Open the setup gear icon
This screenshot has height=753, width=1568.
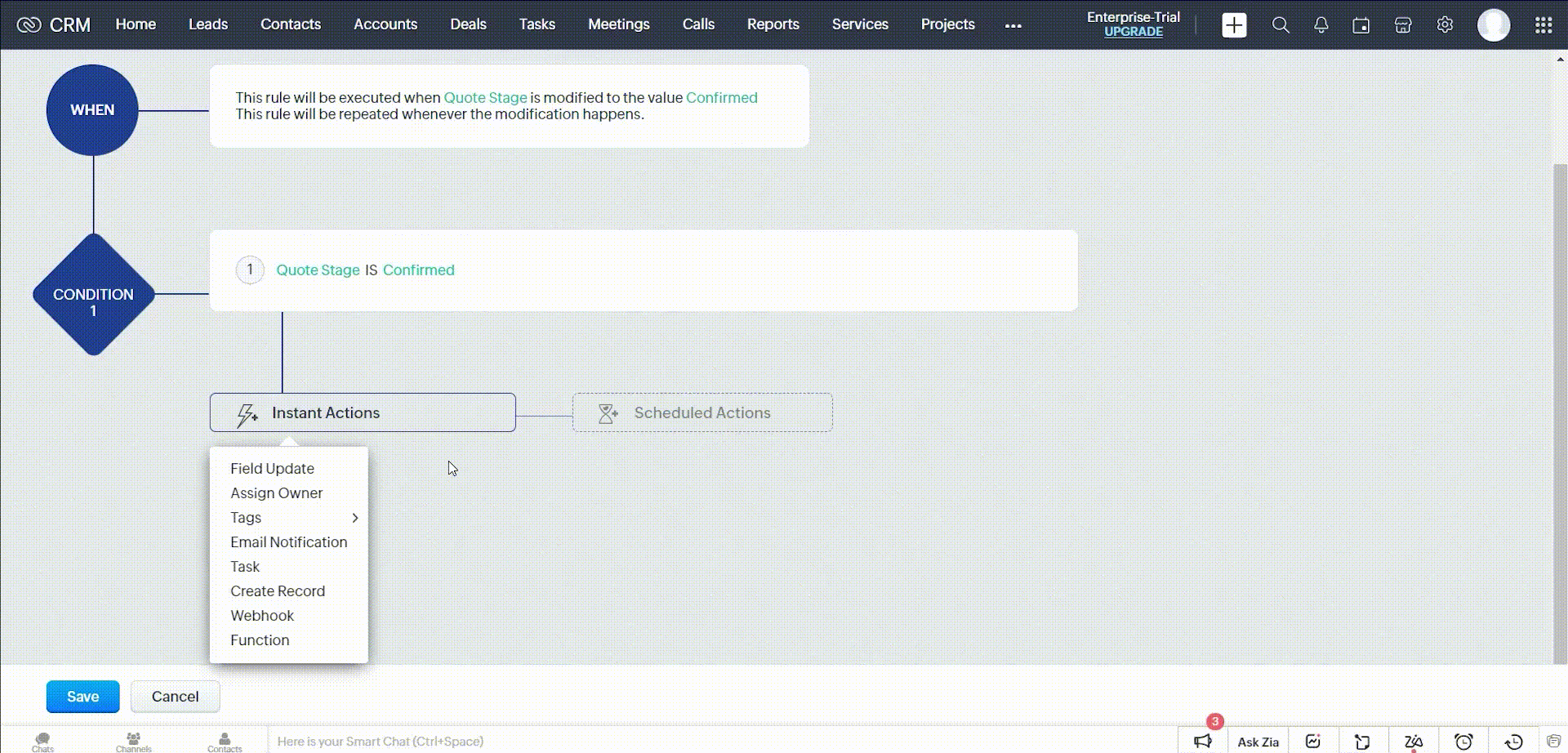(x=1445, y=25)
